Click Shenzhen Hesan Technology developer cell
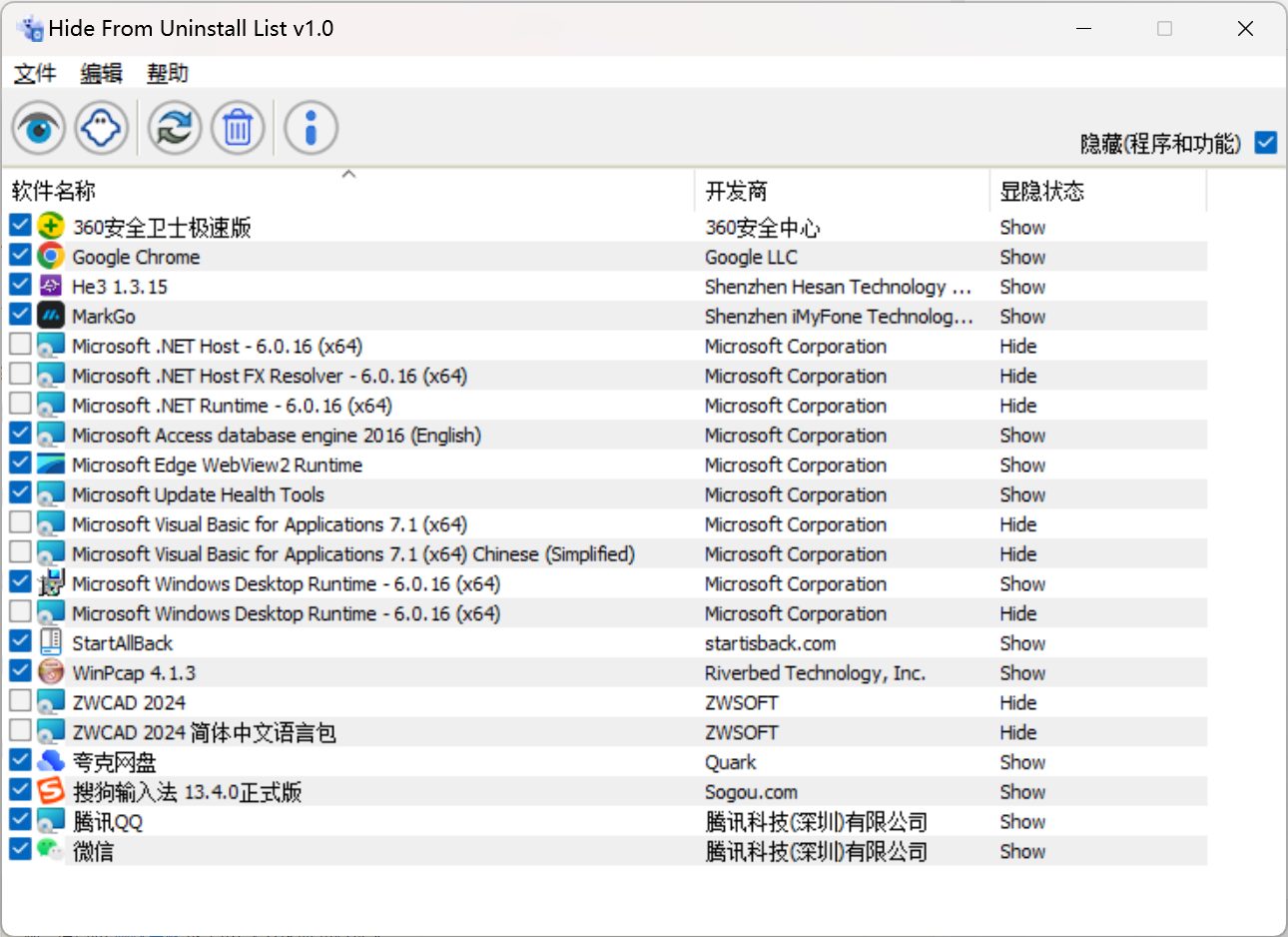The image size is (1288, 937). [x=838, y=287]
